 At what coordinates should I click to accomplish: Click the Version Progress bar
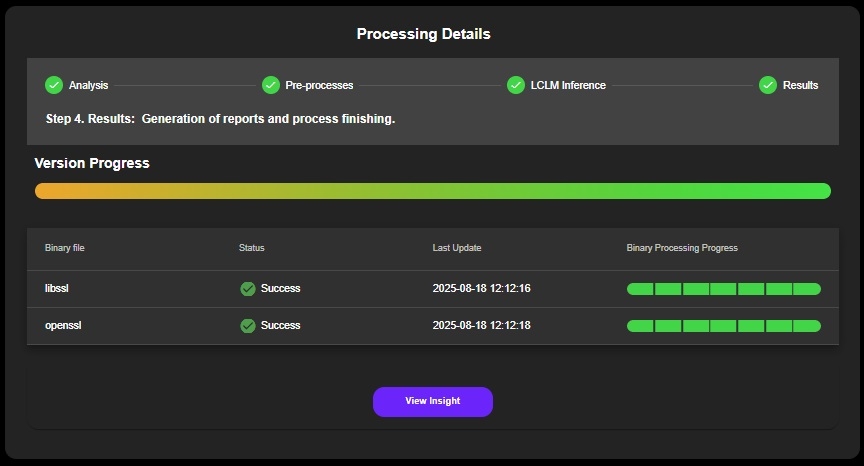pos(432,191)
